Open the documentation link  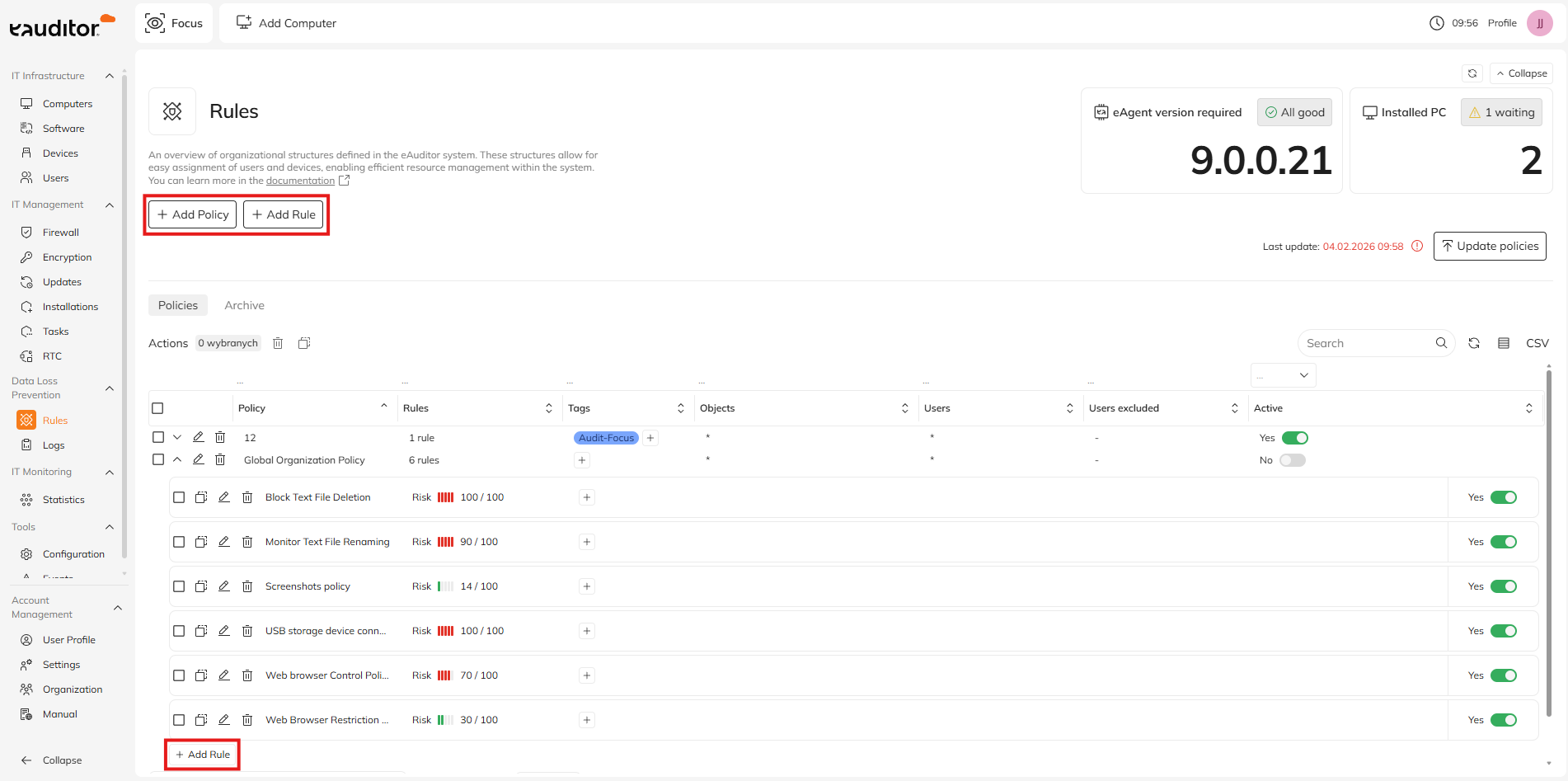[300, 181]
